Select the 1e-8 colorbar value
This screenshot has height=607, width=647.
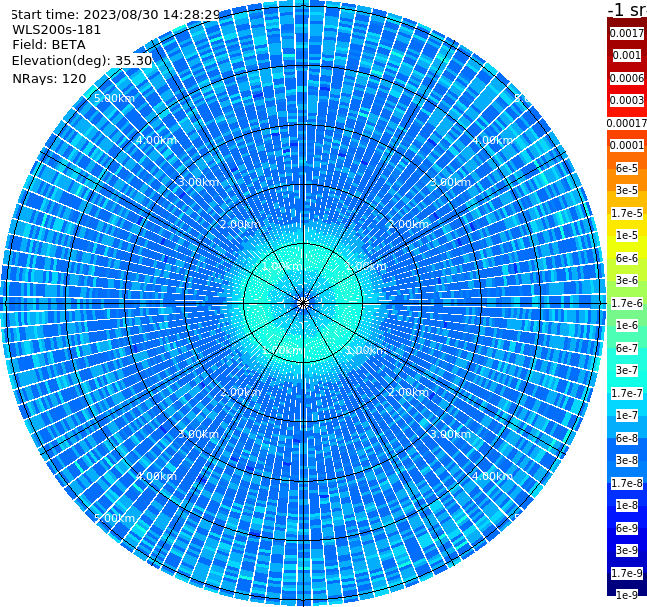[x=627, y=505]
